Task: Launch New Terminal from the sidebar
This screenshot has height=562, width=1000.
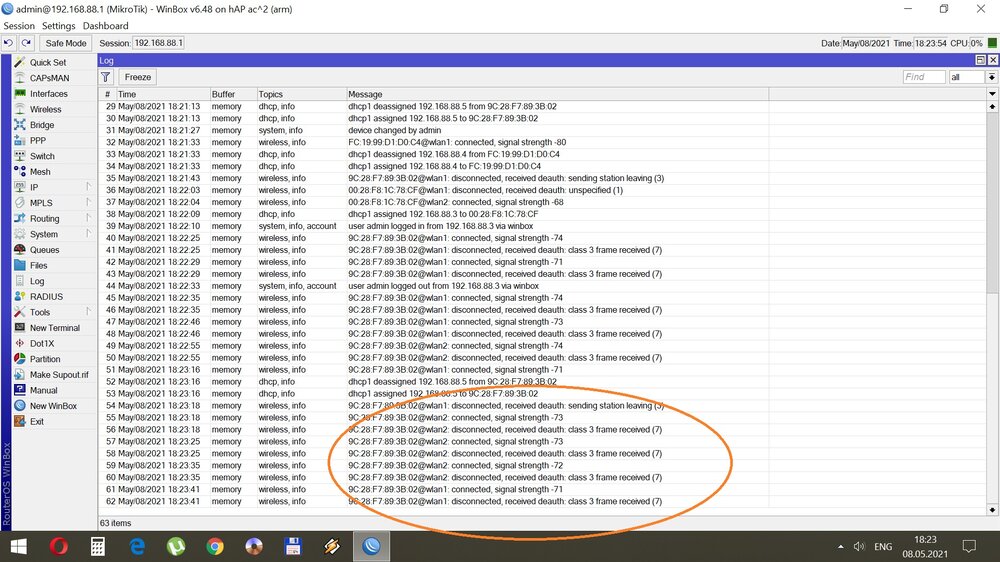Action: 54,328
